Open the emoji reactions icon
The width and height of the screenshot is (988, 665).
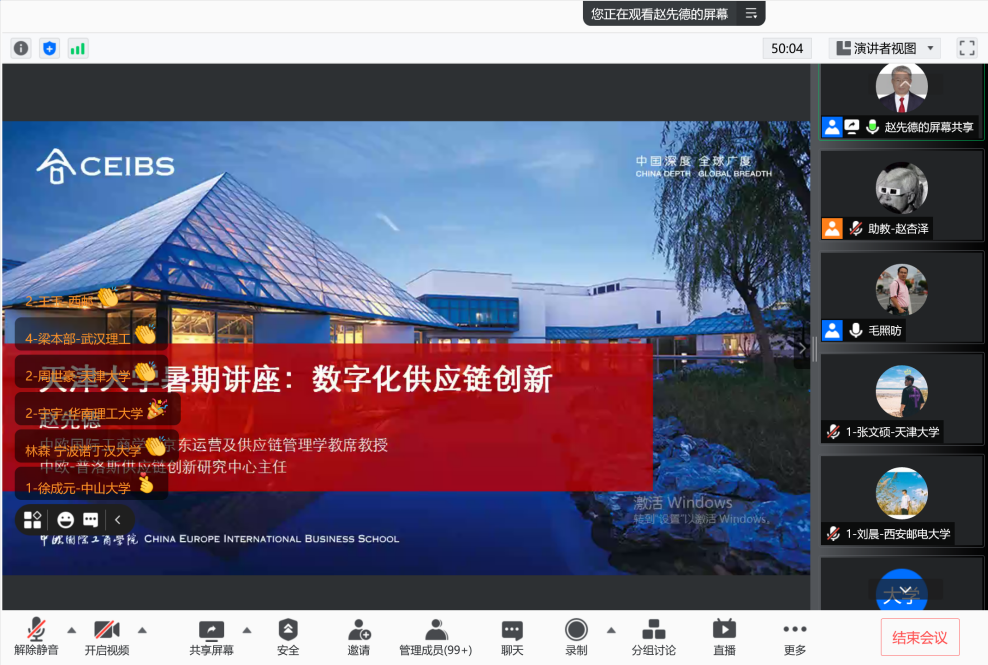coord(66,520)
